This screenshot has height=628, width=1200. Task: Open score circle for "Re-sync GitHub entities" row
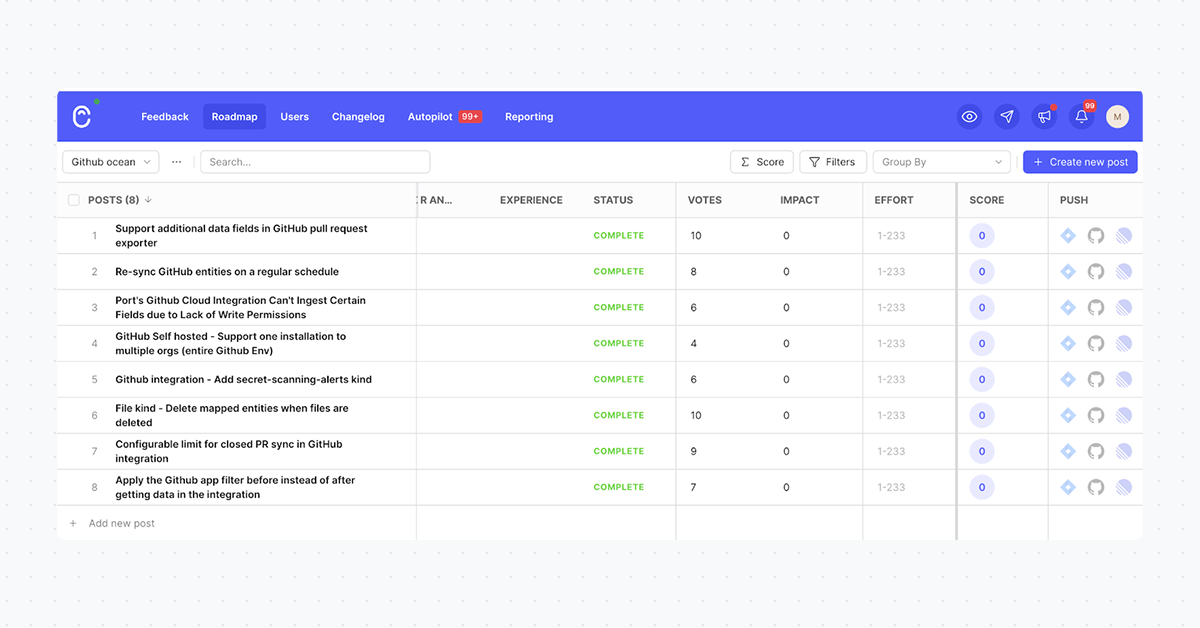coord(982,272)
